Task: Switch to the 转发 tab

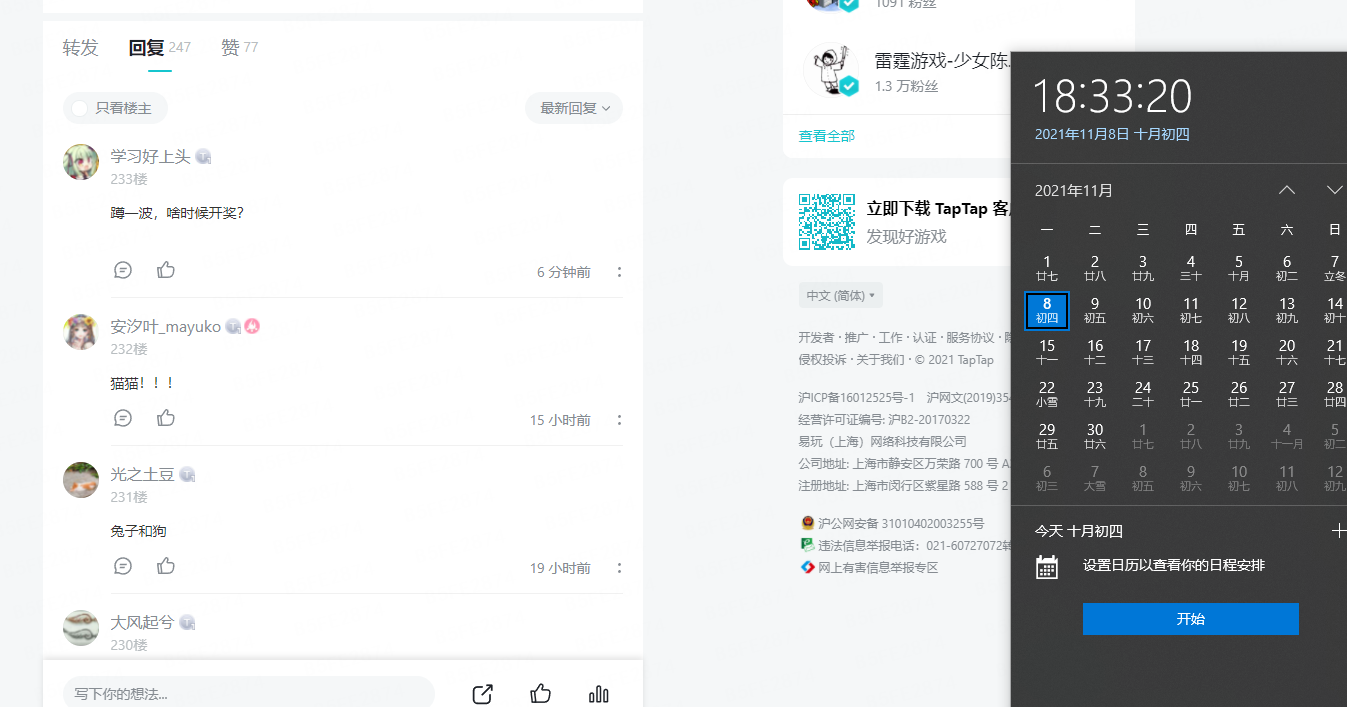Action: coord(81,48)
